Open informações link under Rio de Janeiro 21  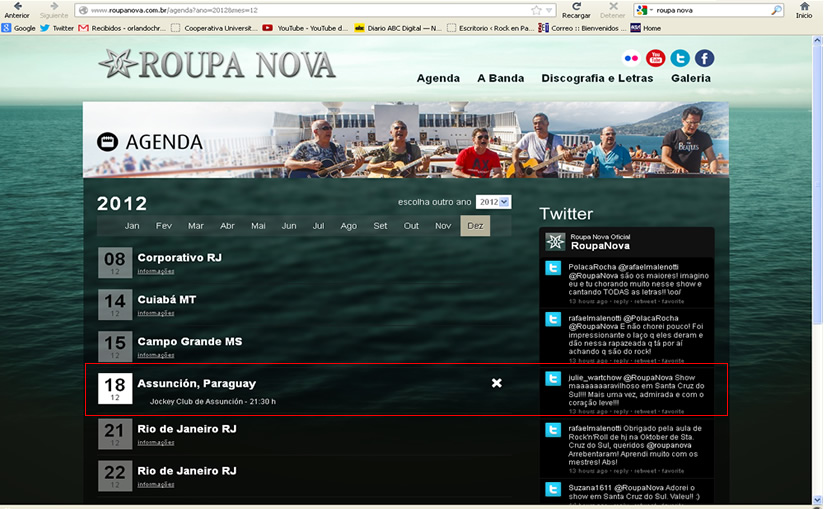tap(155, 443)
